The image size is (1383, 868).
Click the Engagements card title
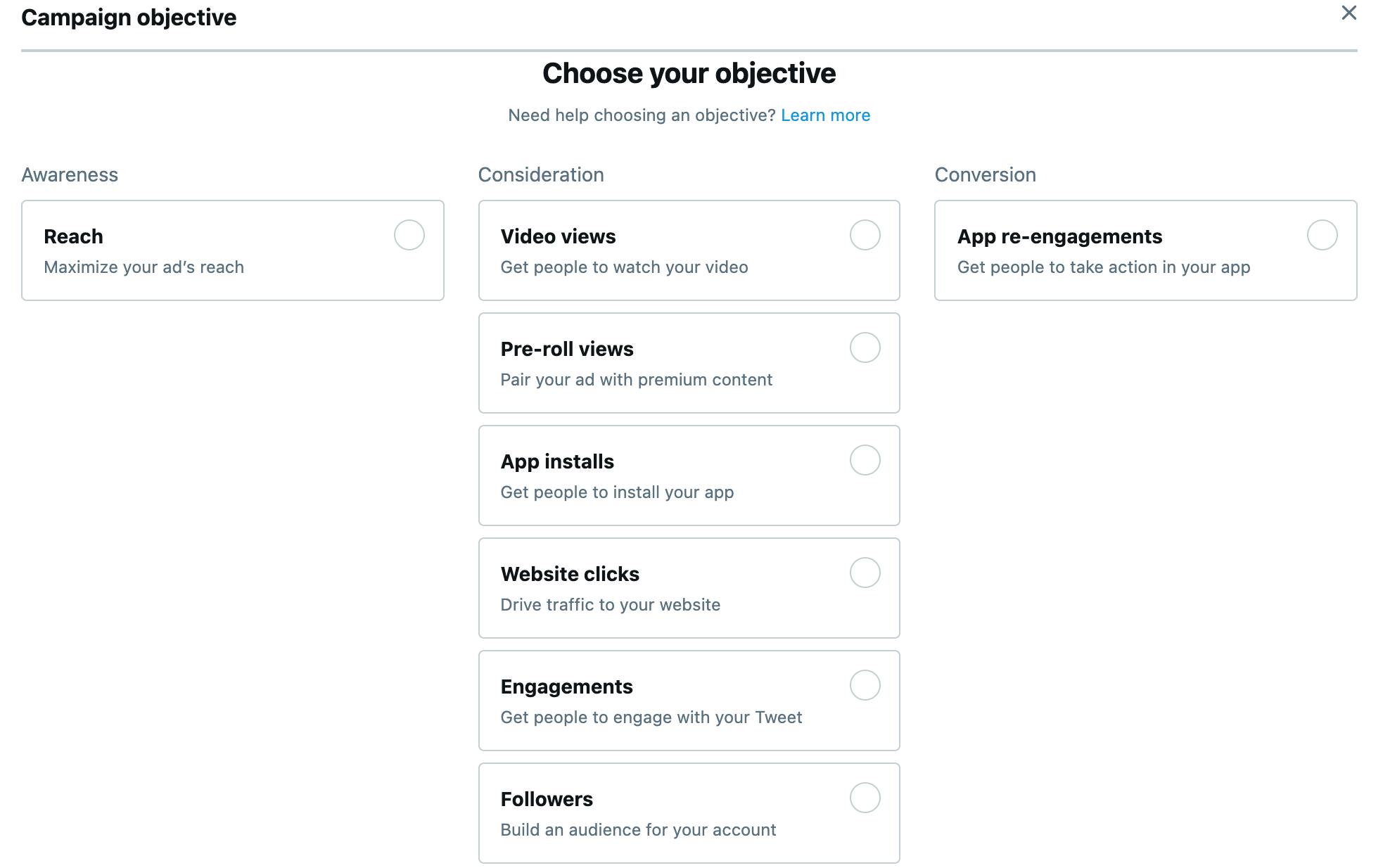[x=567, y=687]
